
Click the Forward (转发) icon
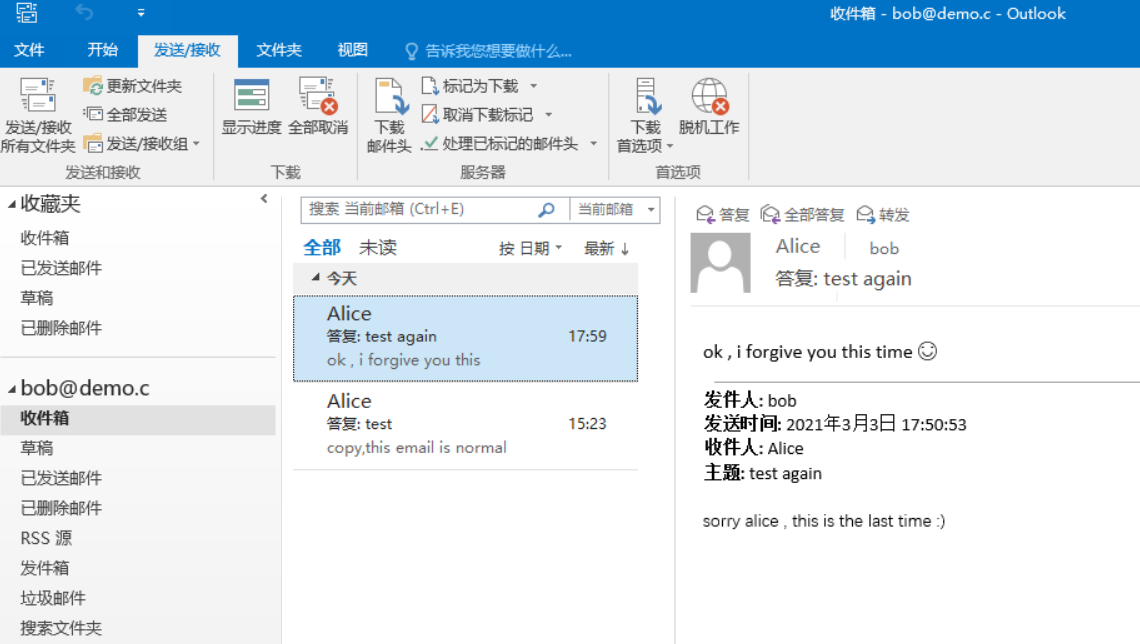tap(866, 215)
